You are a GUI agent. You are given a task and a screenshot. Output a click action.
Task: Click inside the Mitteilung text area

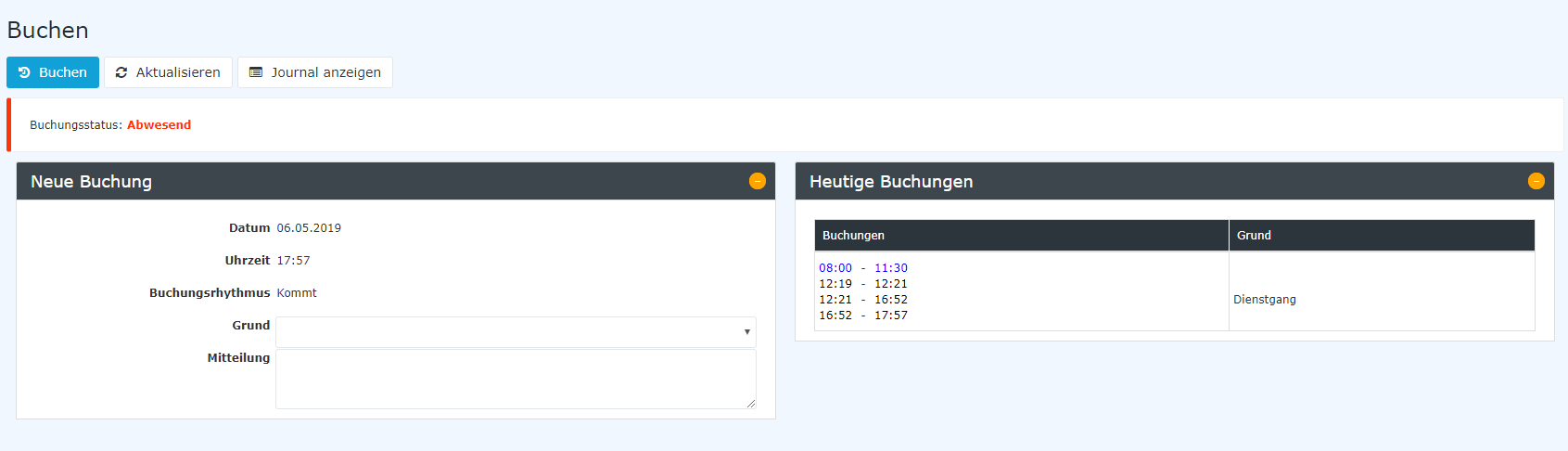(516, 379)
